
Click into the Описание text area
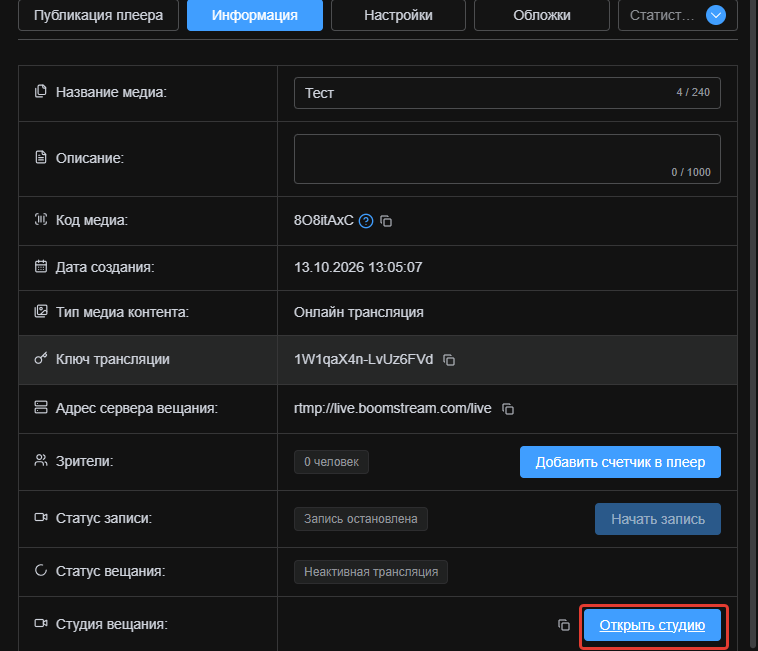point(507,159)
